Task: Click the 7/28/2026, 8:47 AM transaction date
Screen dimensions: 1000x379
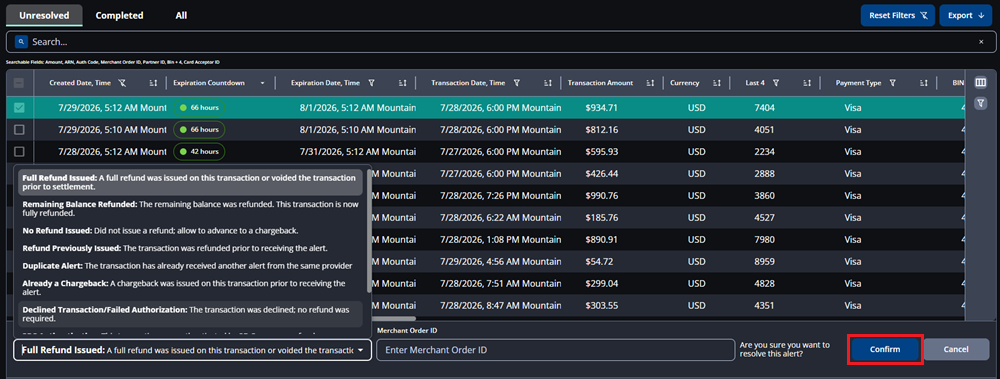Action: (x=501, y=306)
